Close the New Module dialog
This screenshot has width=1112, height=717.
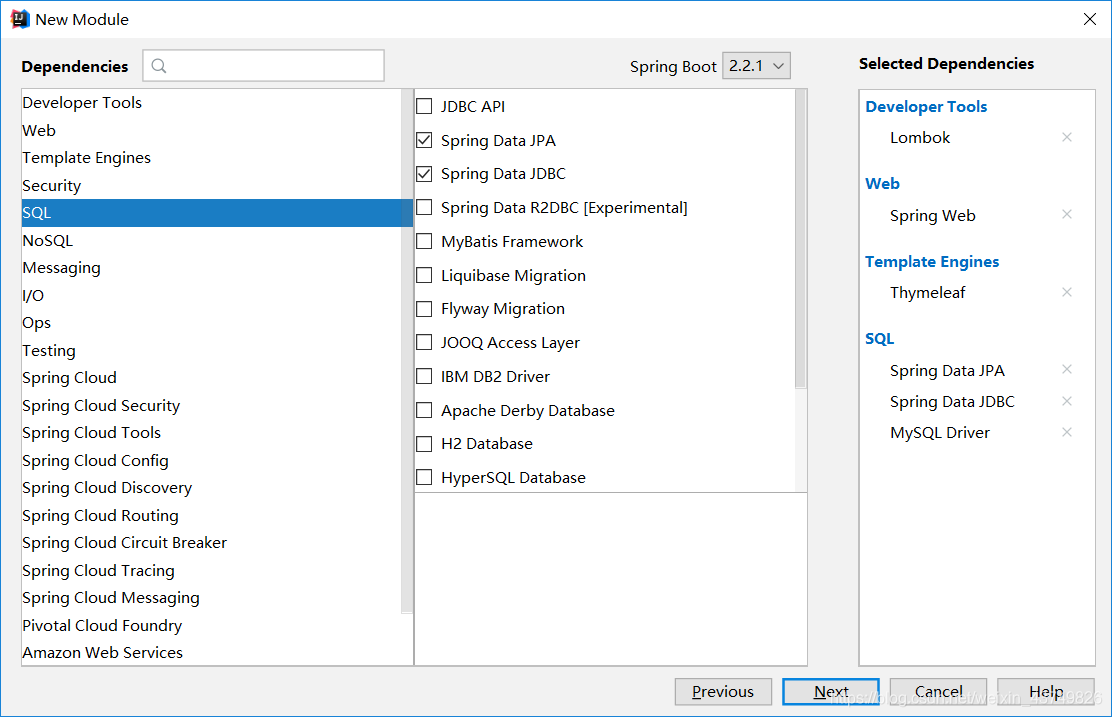(x=1090, y=19)
